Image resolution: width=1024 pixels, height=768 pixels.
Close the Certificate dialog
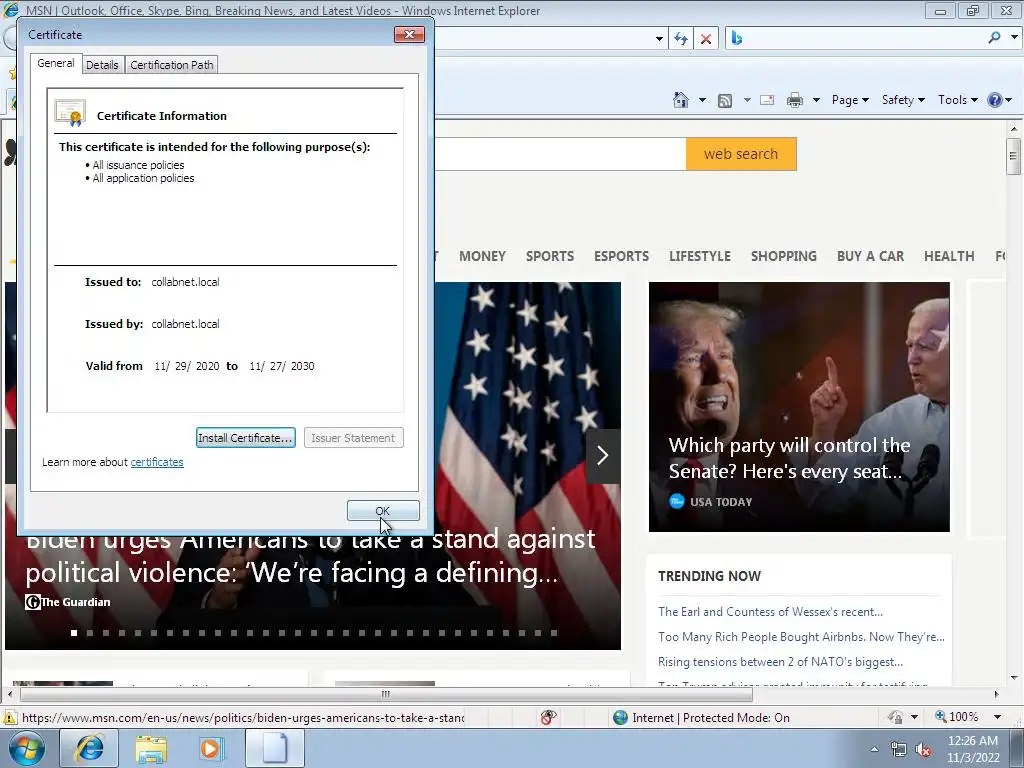coord(409,35)
